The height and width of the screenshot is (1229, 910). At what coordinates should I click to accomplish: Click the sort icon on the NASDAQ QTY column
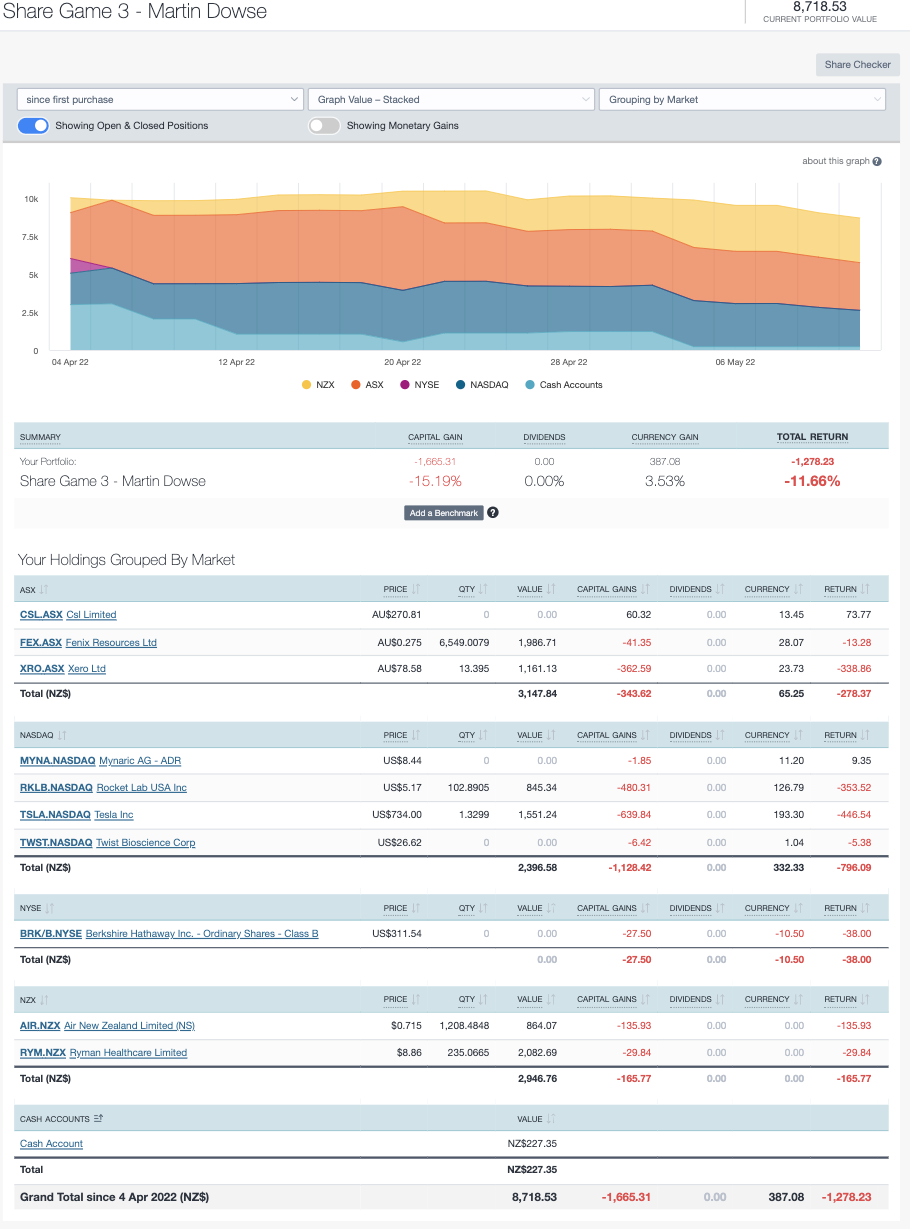click(x=483, y=735)
